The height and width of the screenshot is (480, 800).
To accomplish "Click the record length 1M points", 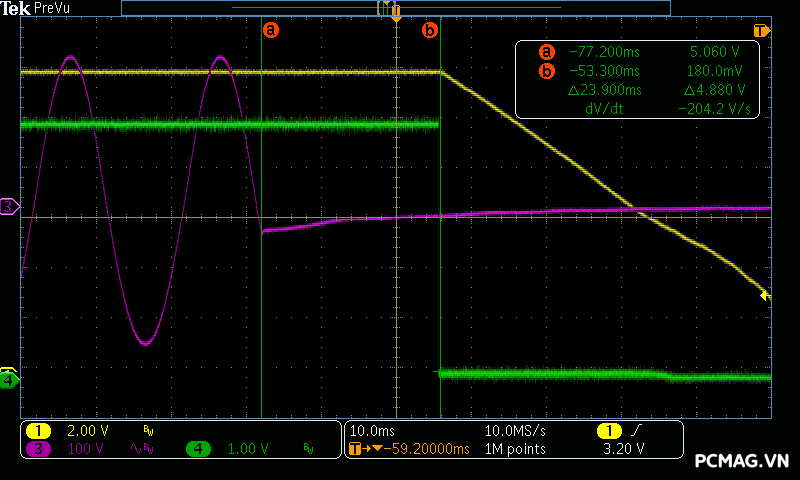I will pos(515,449).
